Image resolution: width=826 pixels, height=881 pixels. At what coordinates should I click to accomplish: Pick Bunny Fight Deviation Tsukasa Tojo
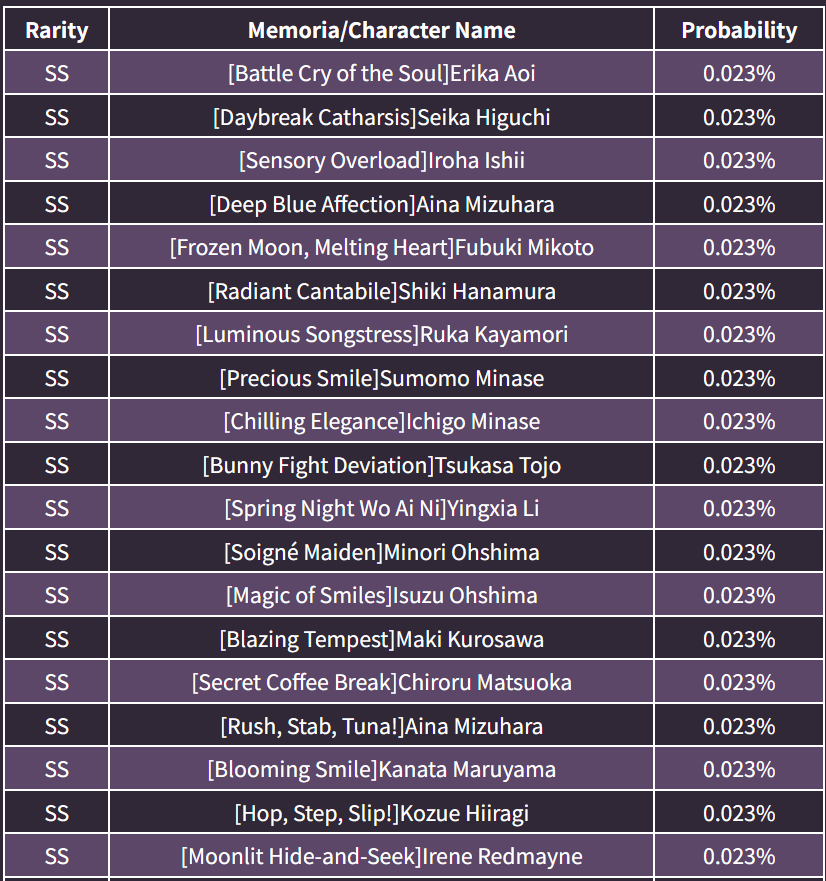[x=381, y=465]
